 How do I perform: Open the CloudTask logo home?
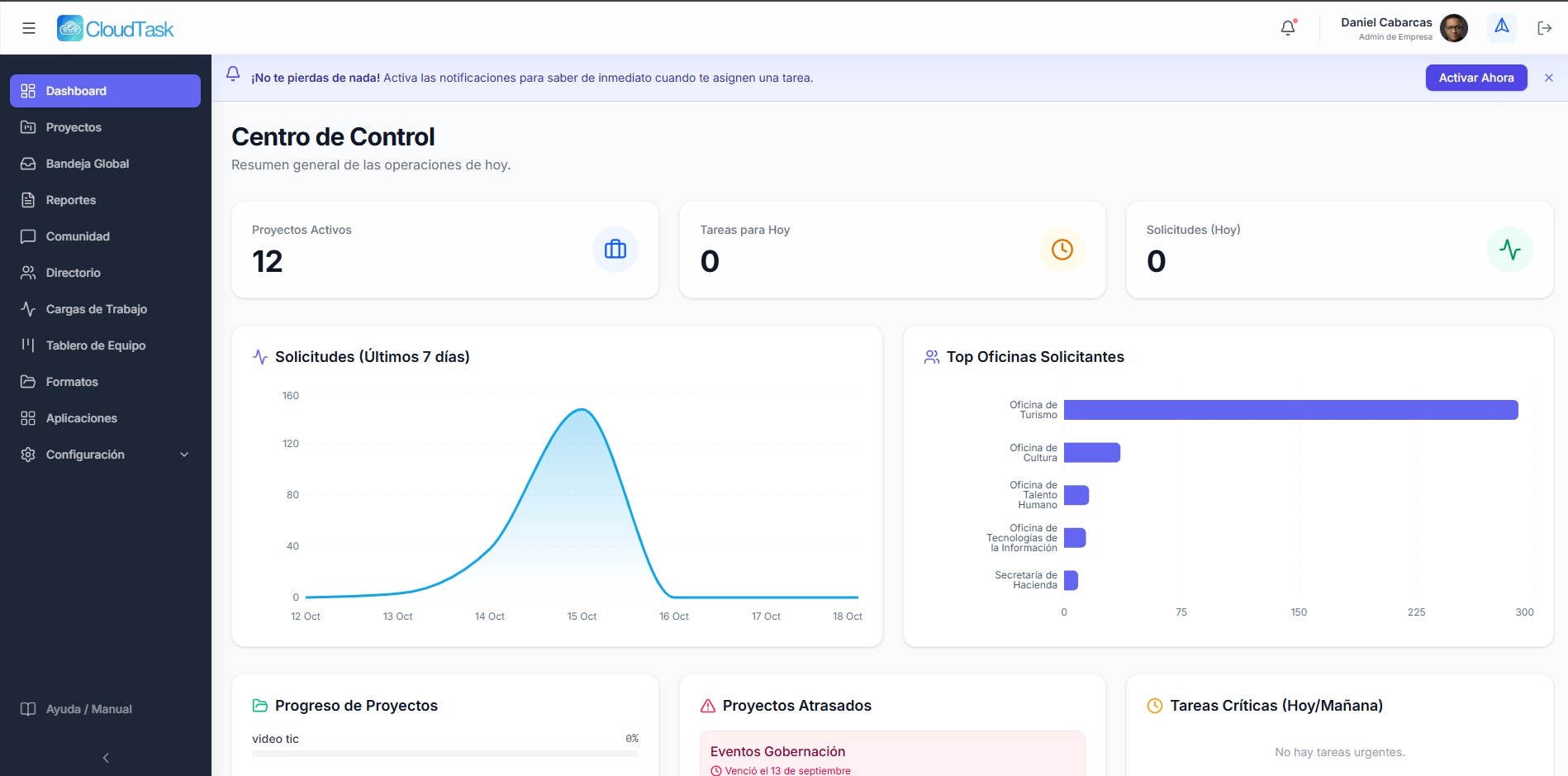pyautogui.click(x=116, y=29)
